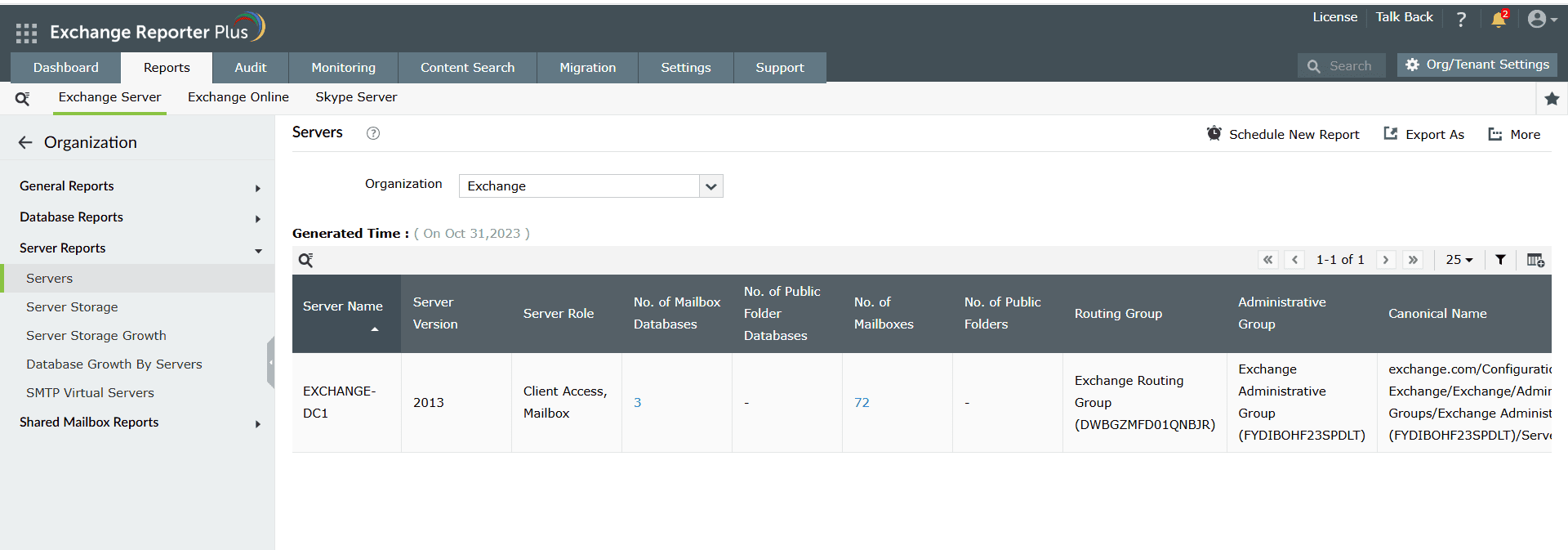Open the 25 rows-per-page dropdown
1568x550 pixels.
pyautogui.click(x=1459, y=260)
